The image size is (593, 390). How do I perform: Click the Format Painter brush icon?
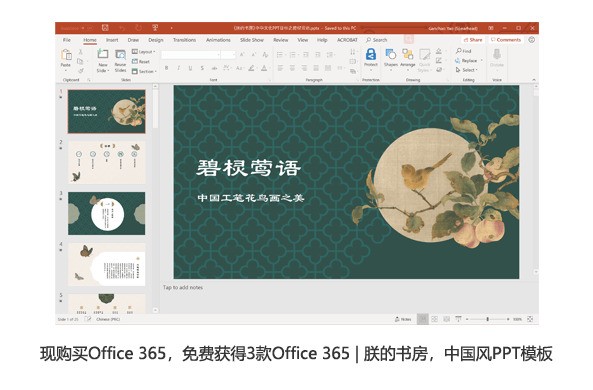click(81, 70)
